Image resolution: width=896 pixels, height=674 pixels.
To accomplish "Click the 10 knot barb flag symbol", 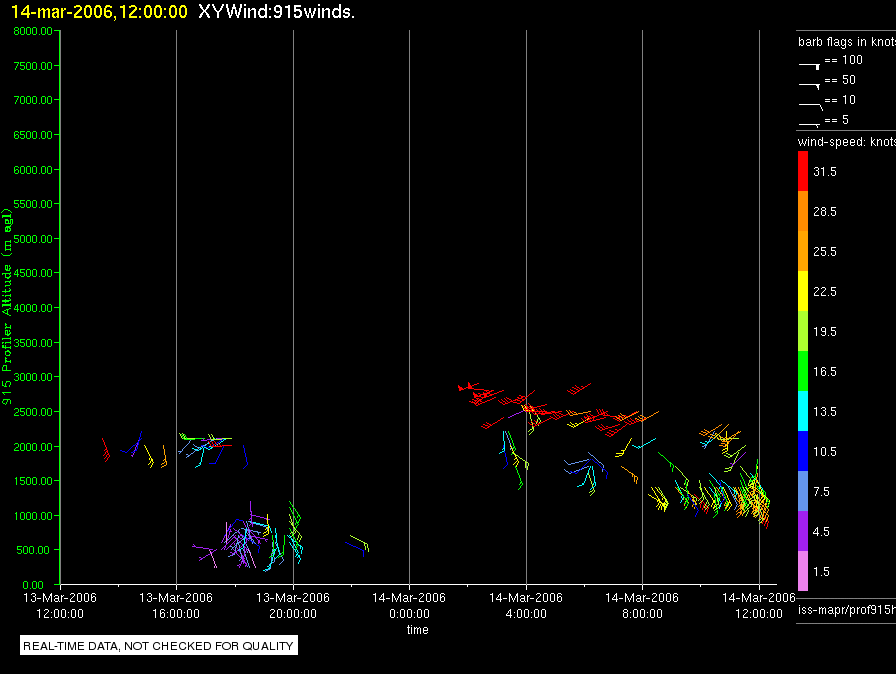I will (x=810, y=106).
